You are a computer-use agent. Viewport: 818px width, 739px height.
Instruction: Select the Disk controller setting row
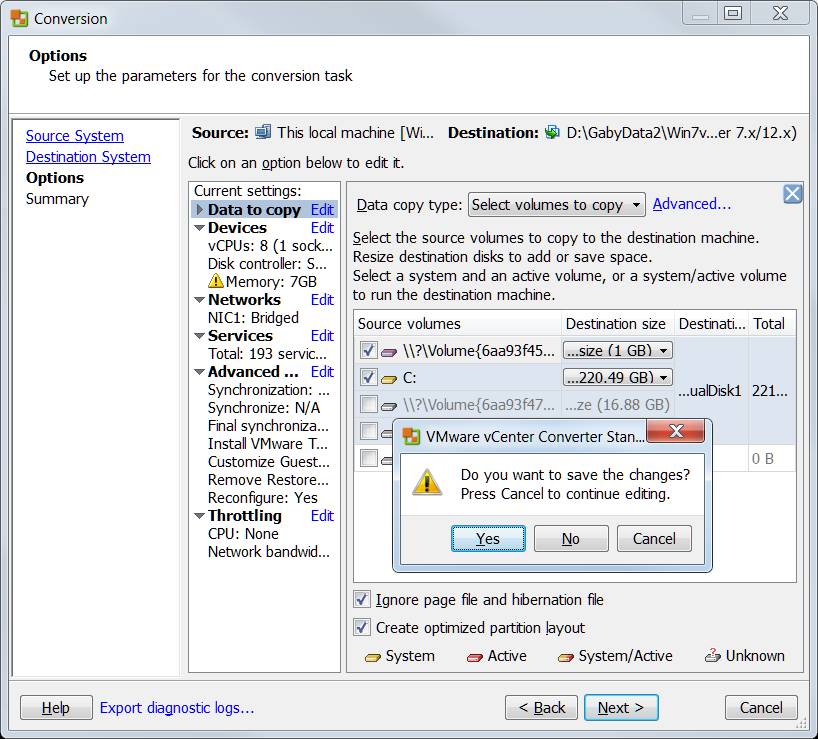[267, 264]
